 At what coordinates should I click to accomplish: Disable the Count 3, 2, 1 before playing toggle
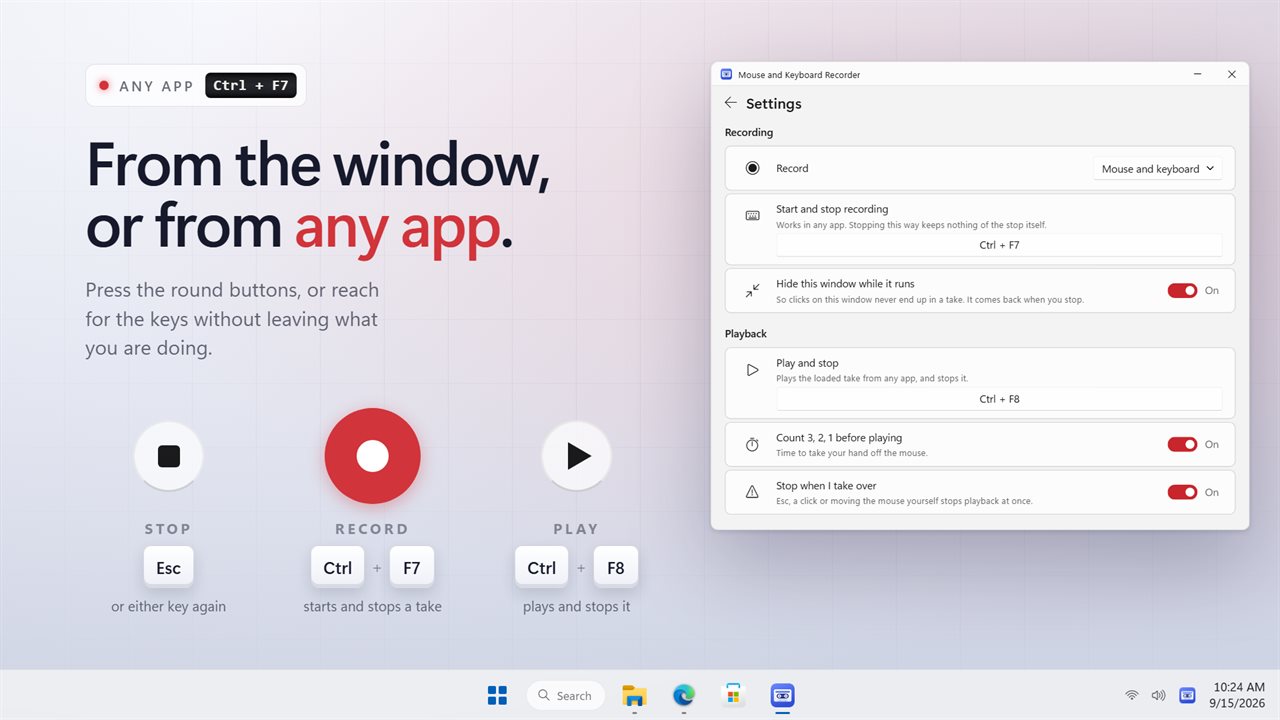tap(1182, 444)
